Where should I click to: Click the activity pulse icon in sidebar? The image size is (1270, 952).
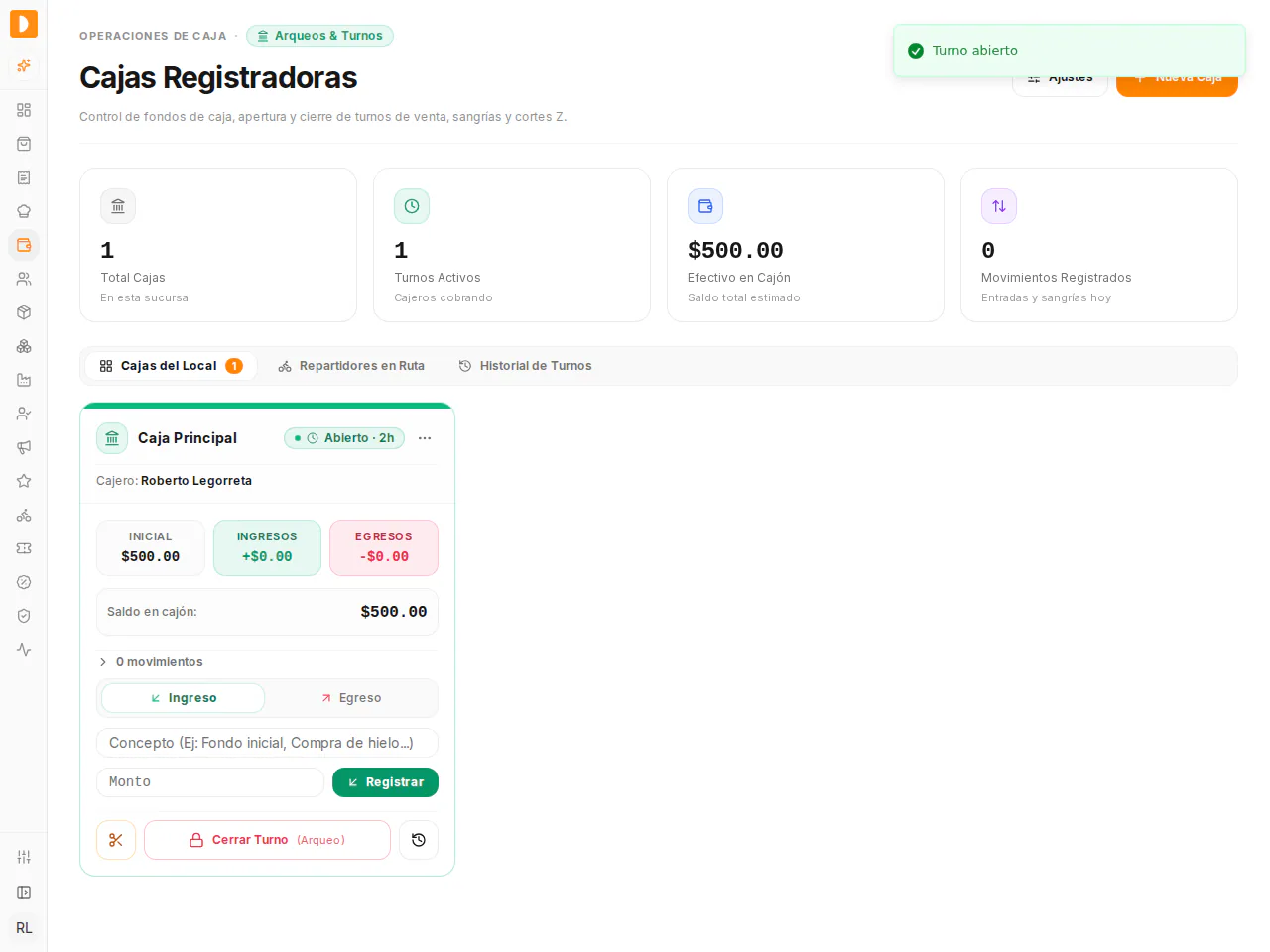[24, 650]
